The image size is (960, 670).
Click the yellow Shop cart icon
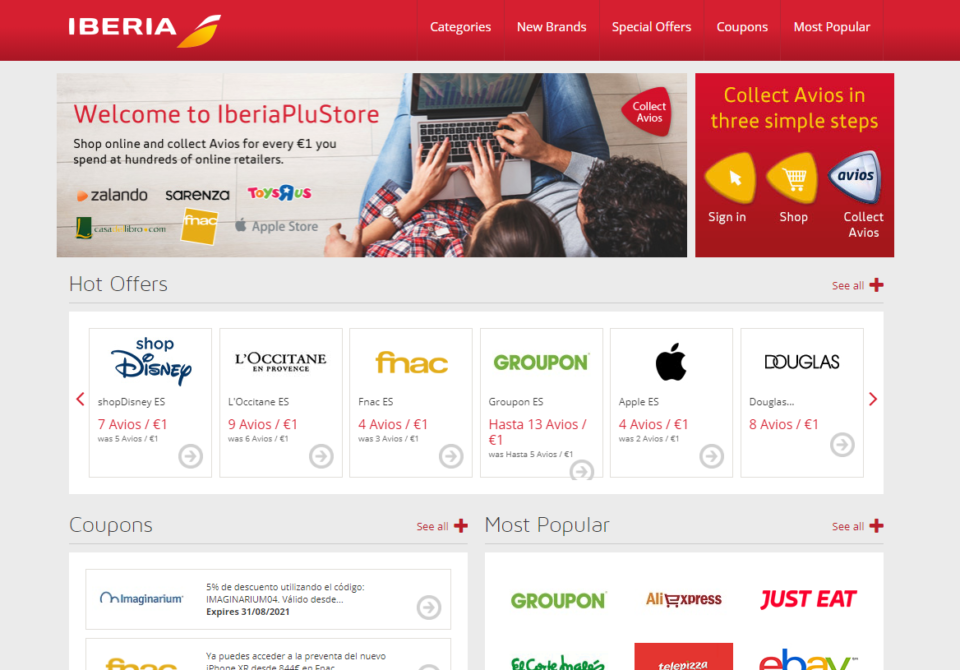point(793,178)
